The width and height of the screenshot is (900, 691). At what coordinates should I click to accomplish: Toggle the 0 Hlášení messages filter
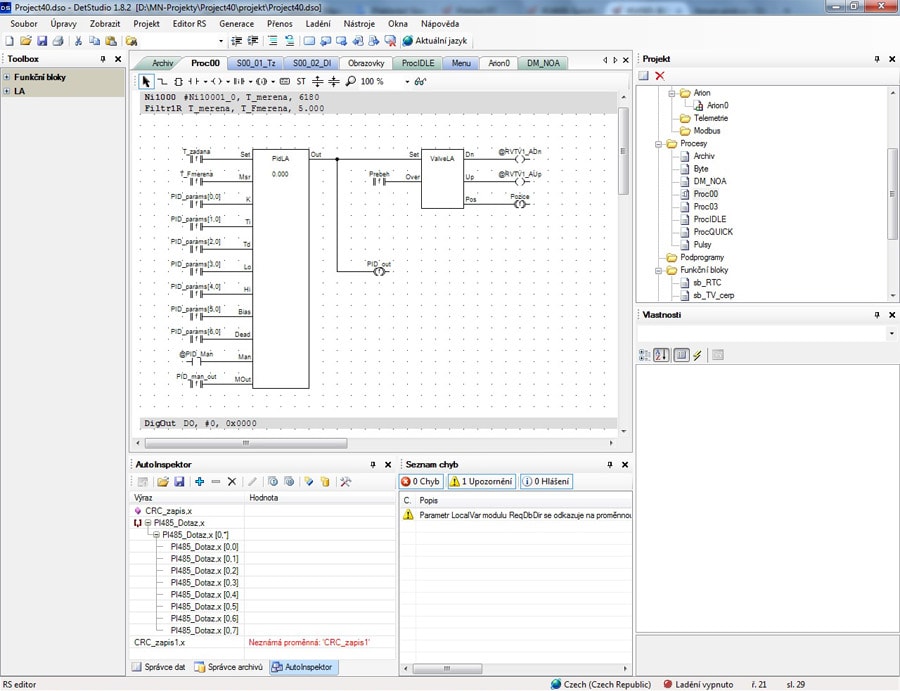(x=546, y=482)
